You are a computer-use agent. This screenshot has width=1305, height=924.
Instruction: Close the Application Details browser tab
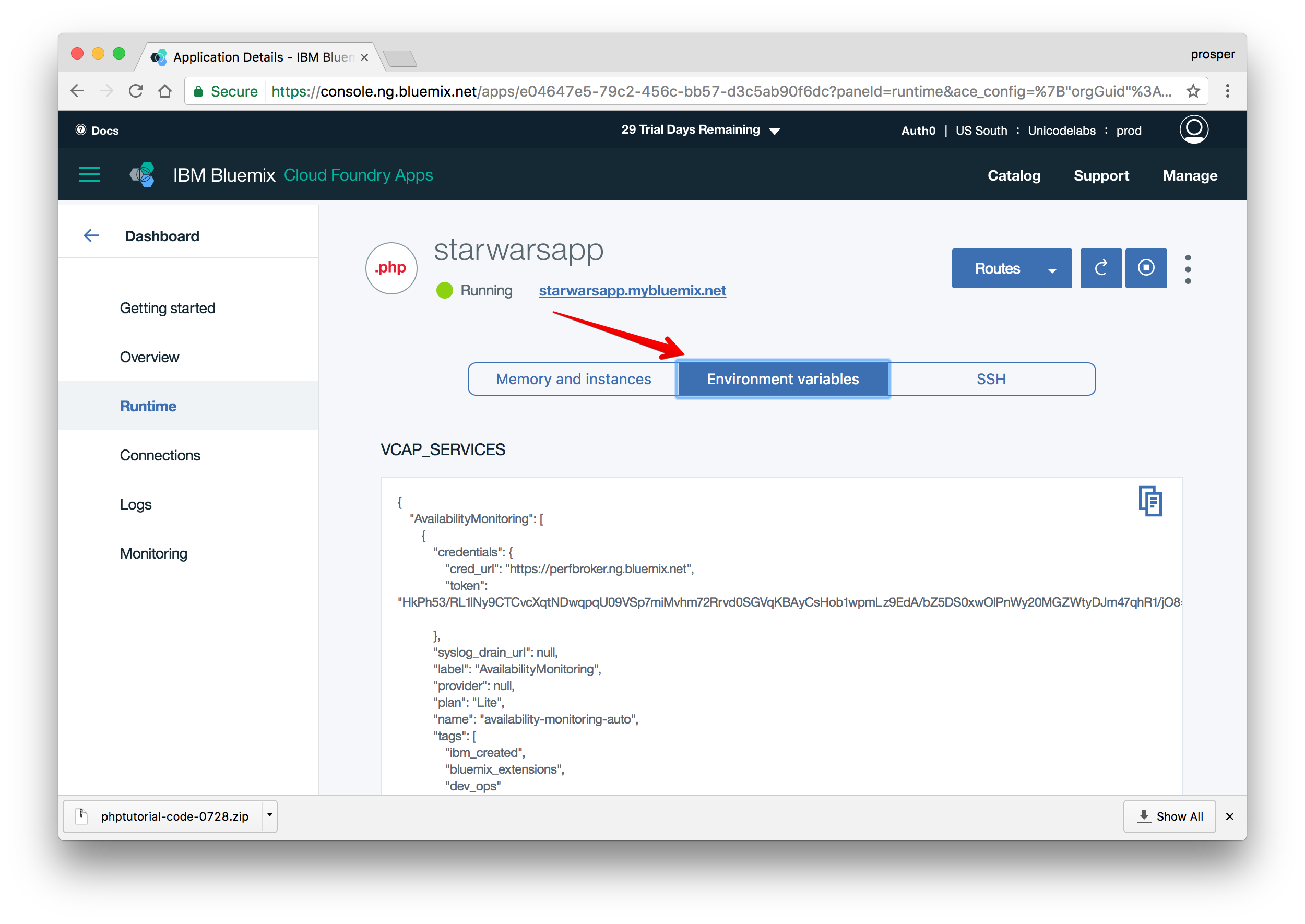(365, 57)
